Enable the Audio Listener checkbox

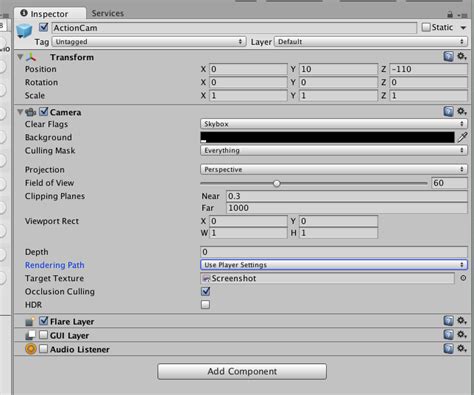point(44,349)
